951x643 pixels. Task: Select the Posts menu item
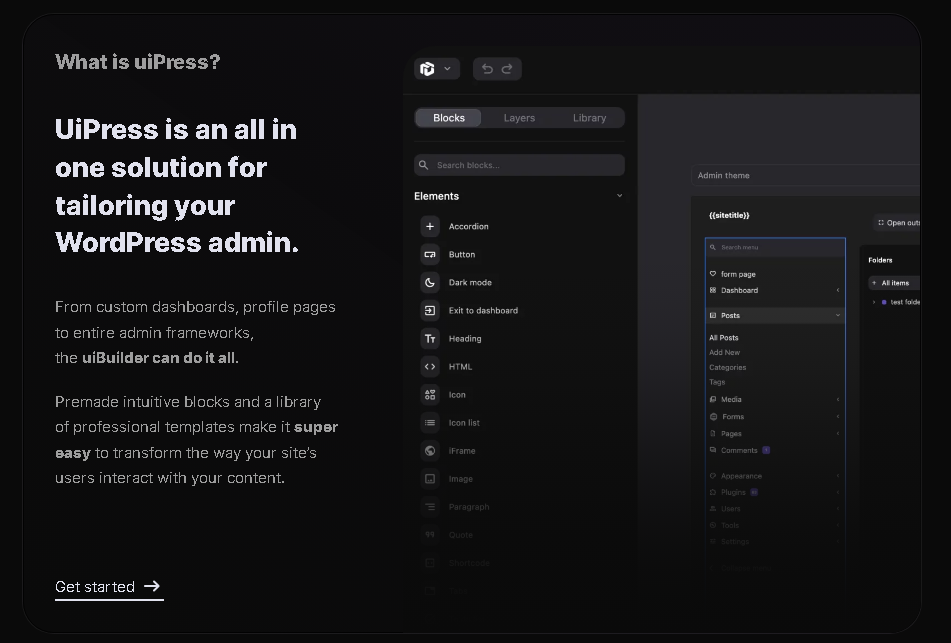point(775,315)
